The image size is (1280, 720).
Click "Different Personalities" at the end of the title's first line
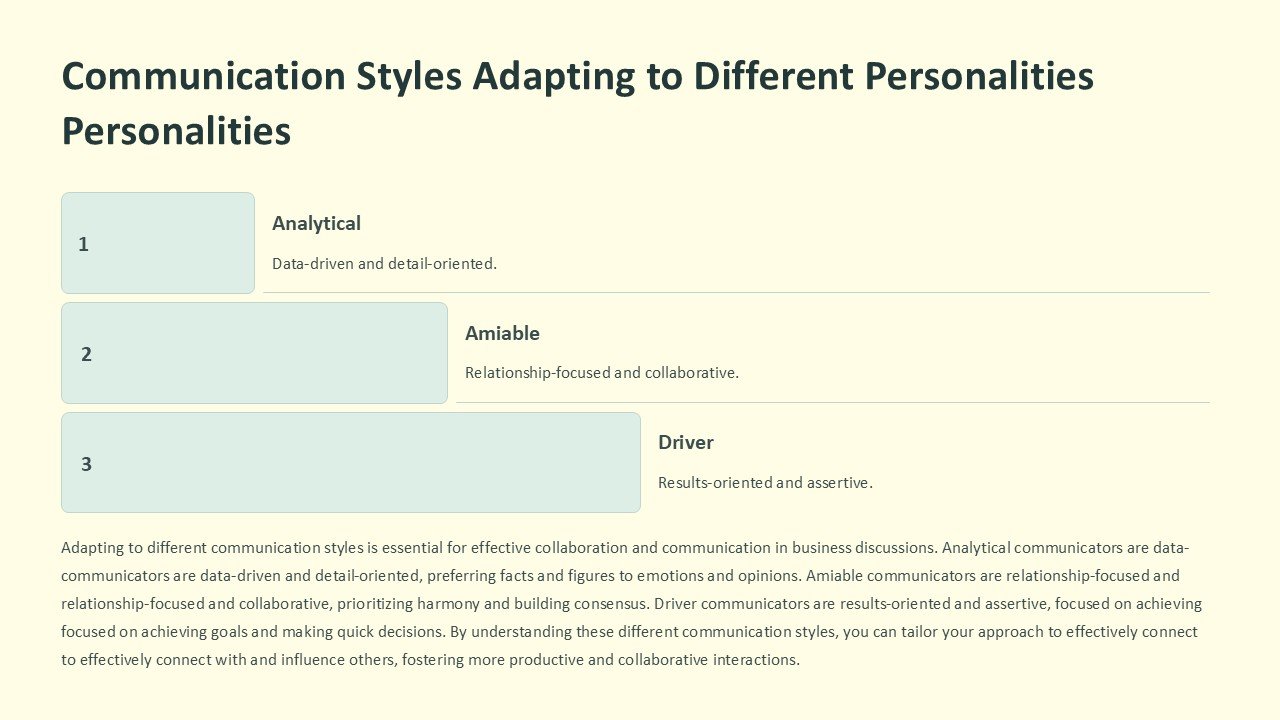tap(893, 77)
